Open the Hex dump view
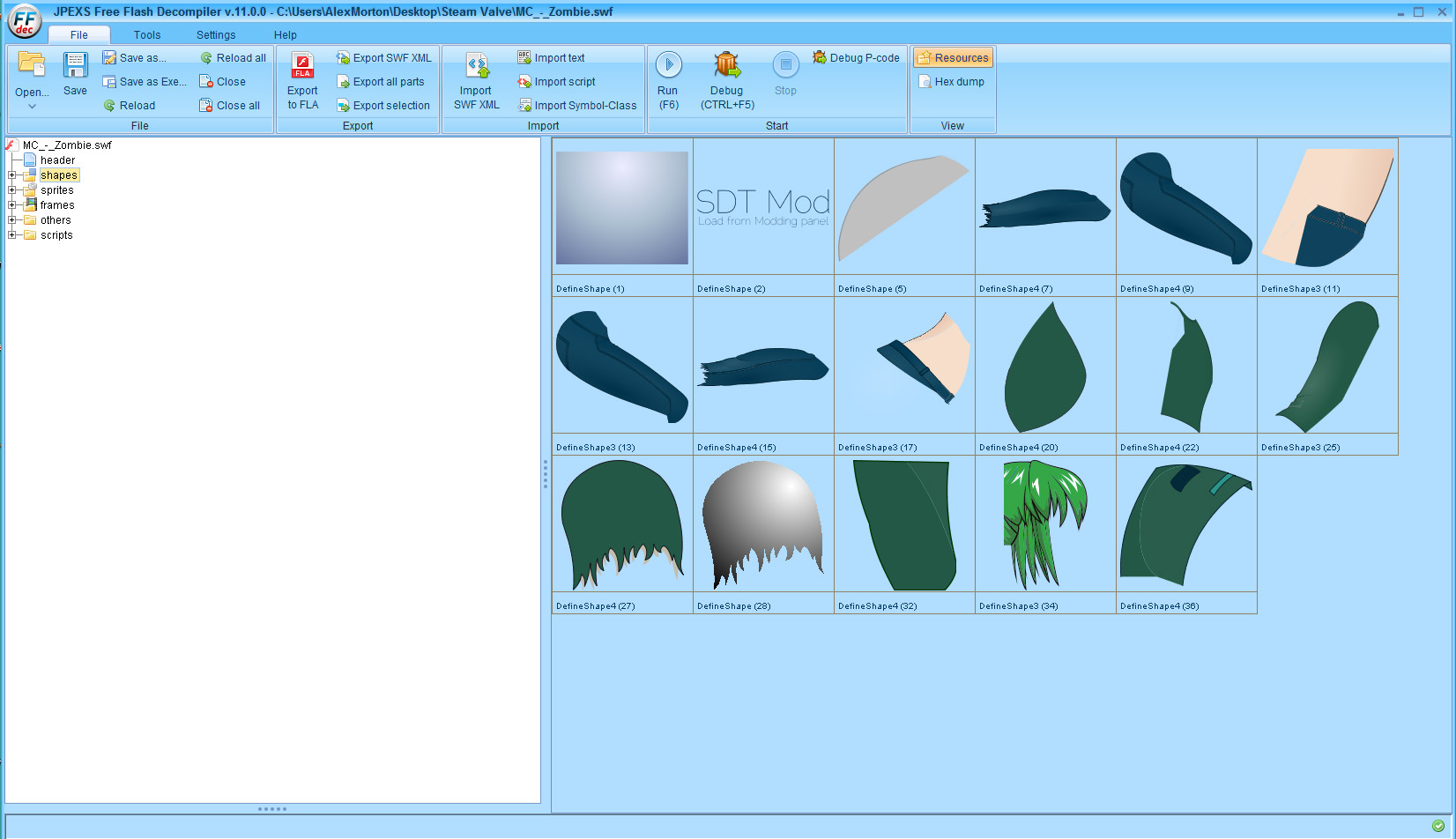 pyautogui.click(x=952, y=82)
